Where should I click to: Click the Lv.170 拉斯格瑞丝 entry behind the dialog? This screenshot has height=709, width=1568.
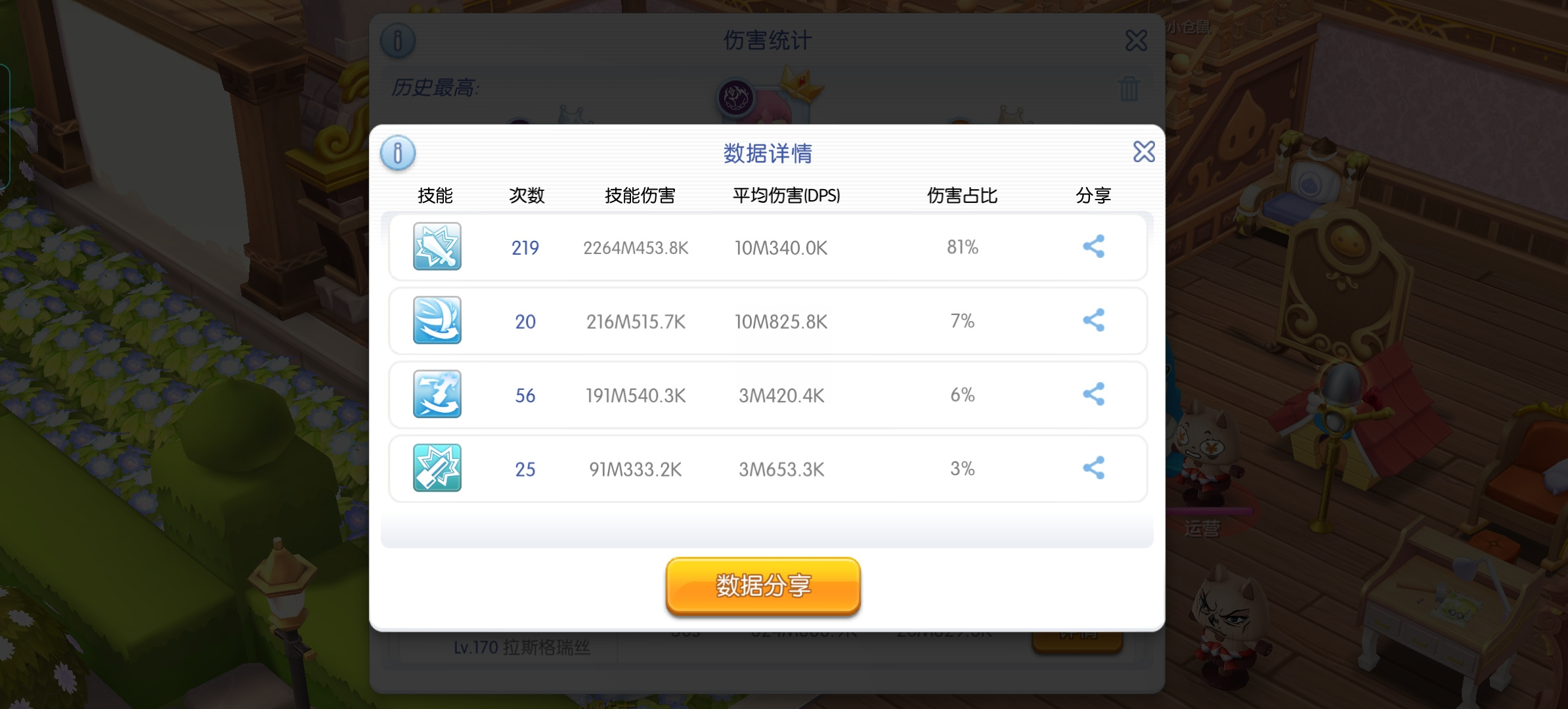(x=522, y=648)
